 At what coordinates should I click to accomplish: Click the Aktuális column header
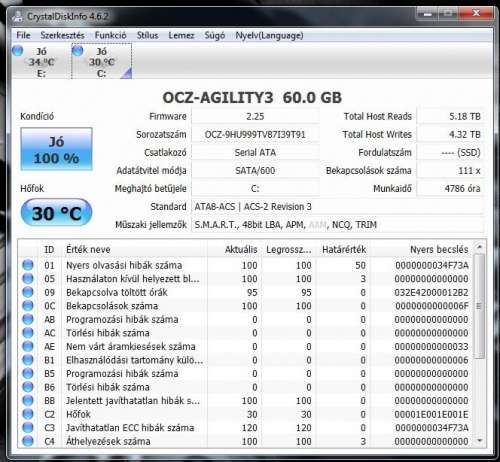234,249
